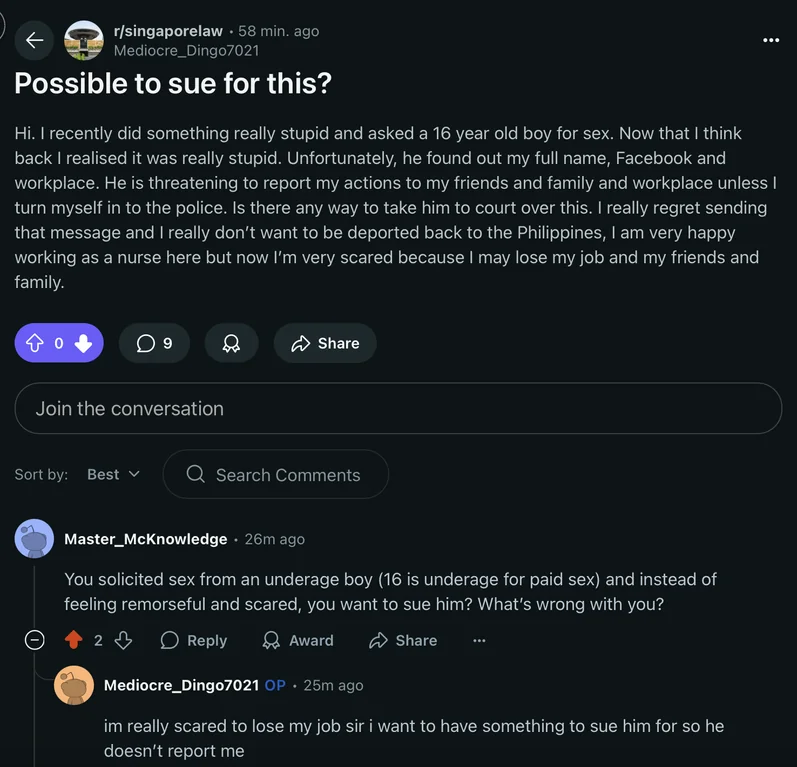Share the post
Screen dimensions: 797x767
(325, 343)
